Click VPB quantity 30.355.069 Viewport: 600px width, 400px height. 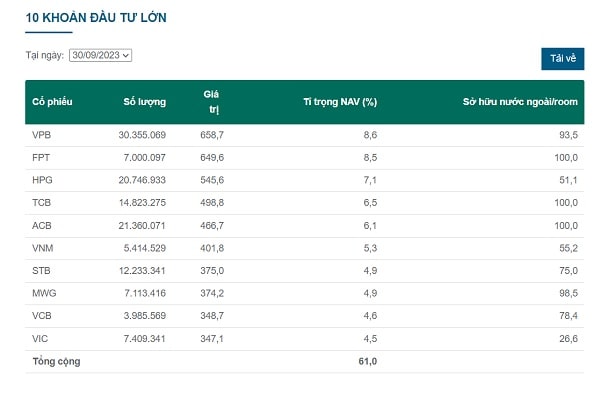coord(142,135)
